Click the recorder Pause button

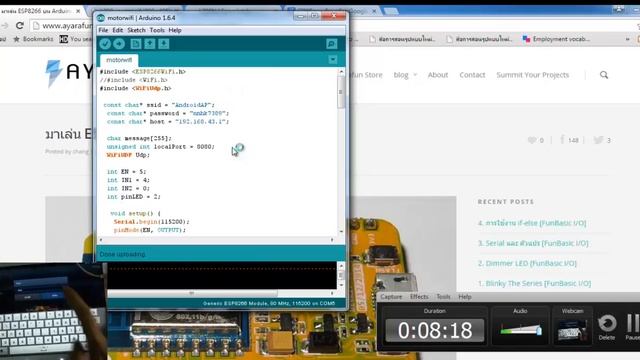point(633,327)
